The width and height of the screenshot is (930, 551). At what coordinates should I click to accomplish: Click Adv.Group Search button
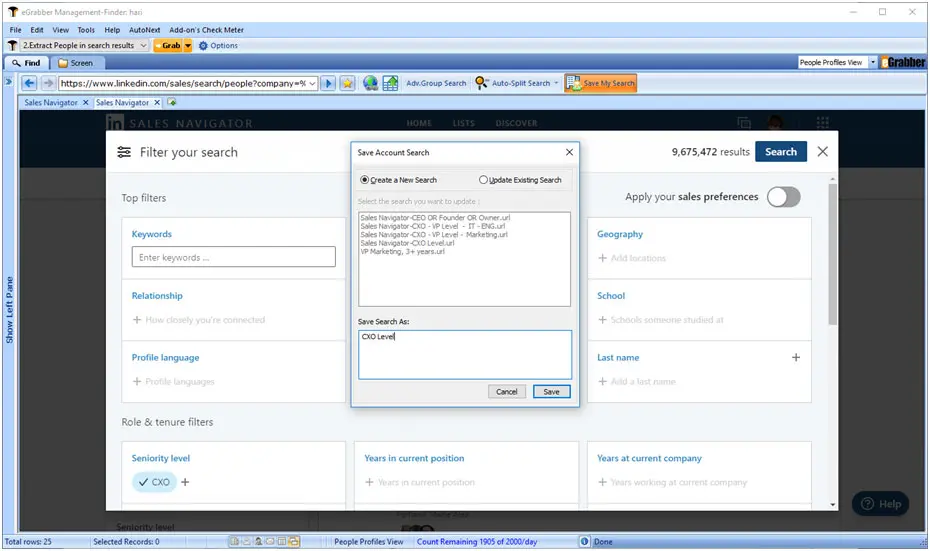click(436, 84)
